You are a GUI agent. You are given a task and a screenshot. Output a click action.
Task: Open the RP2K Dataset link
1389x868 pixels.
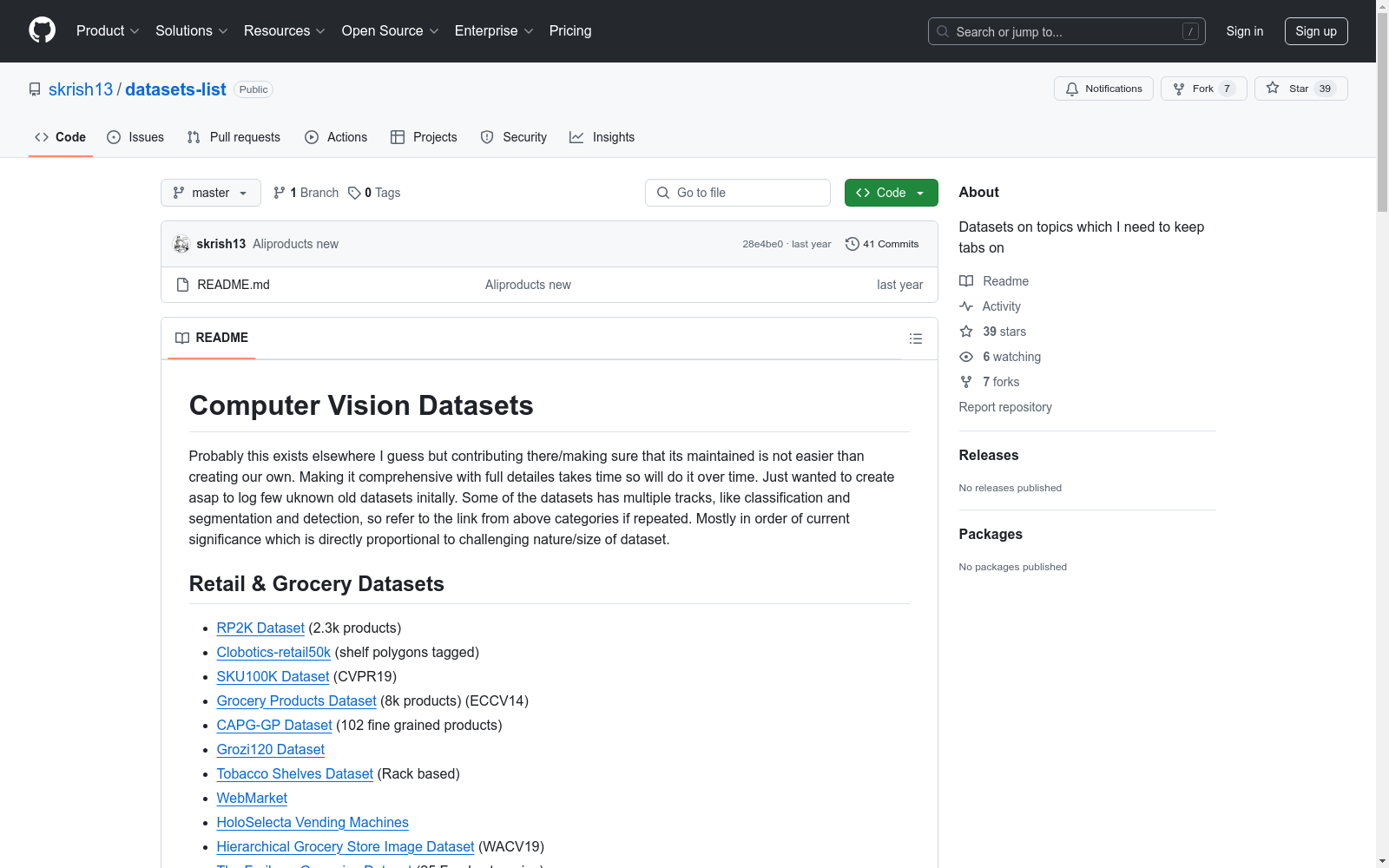click(260, 628)
